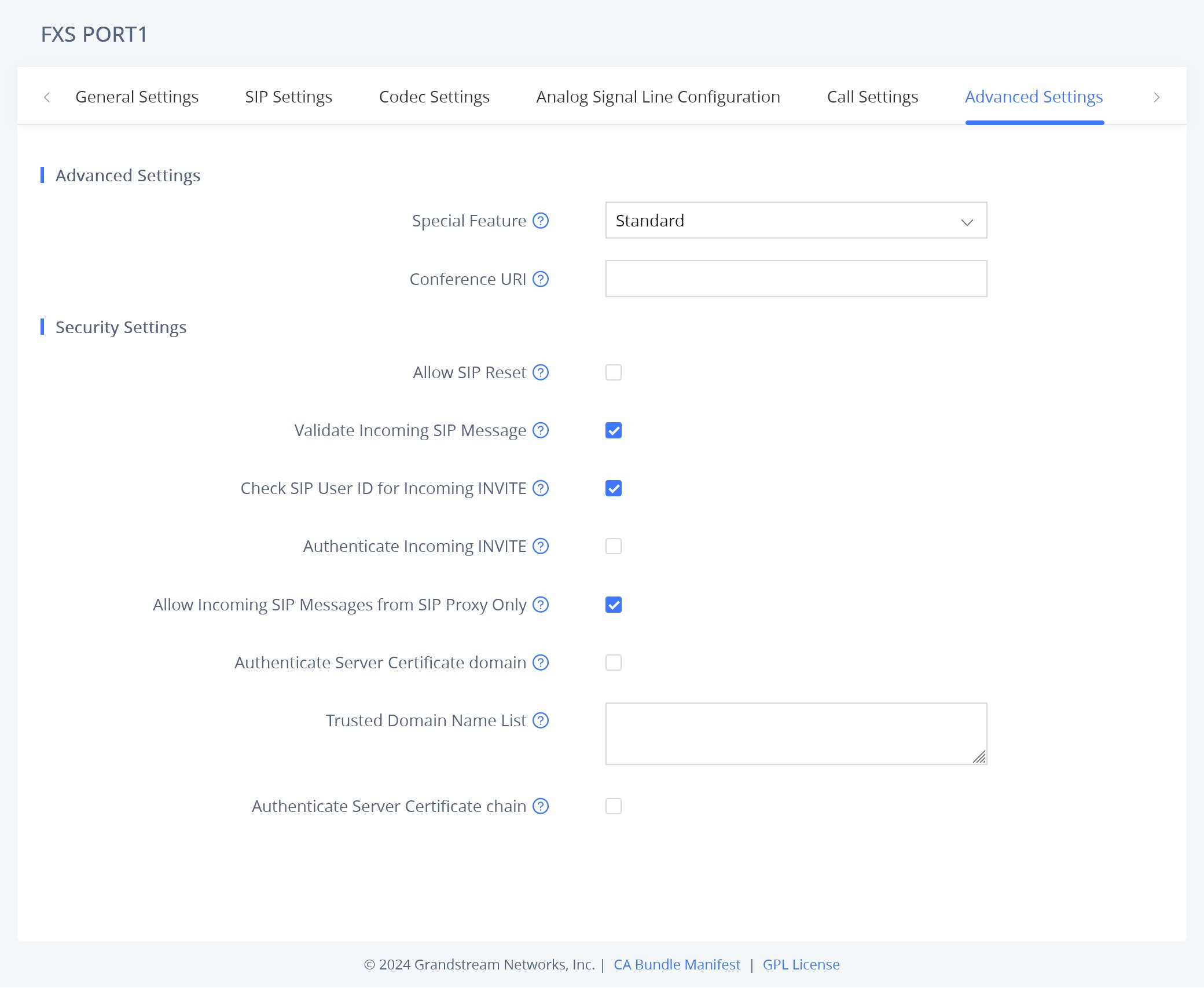1204x988 pixels.
Task: Click help icon beside Conference URI
Action: point(540,279)
